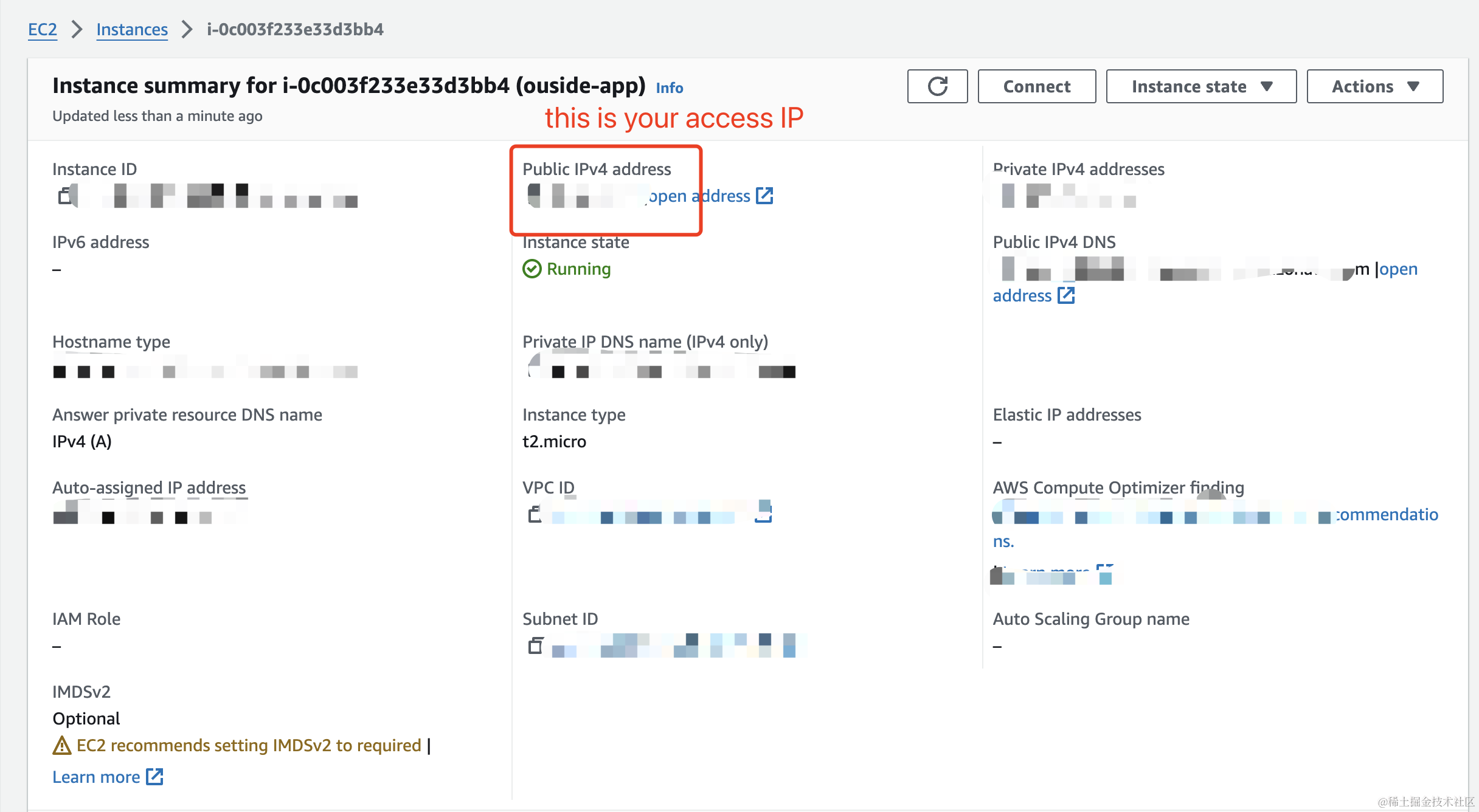
Task: Copy the VPC ID using copy icon
Action: tap(535, 514)
